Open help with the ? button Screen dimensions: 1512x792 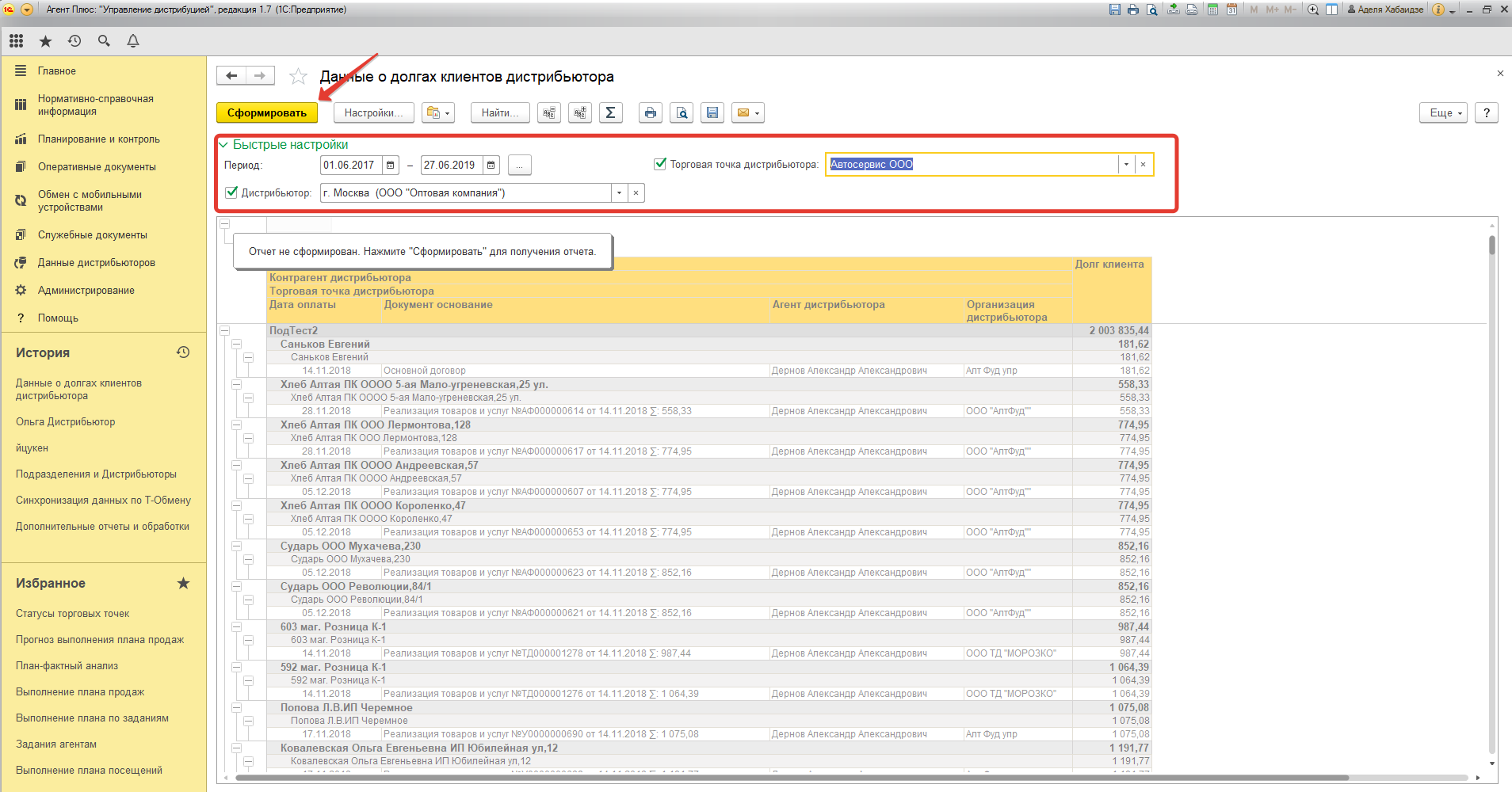[1487, 112]
